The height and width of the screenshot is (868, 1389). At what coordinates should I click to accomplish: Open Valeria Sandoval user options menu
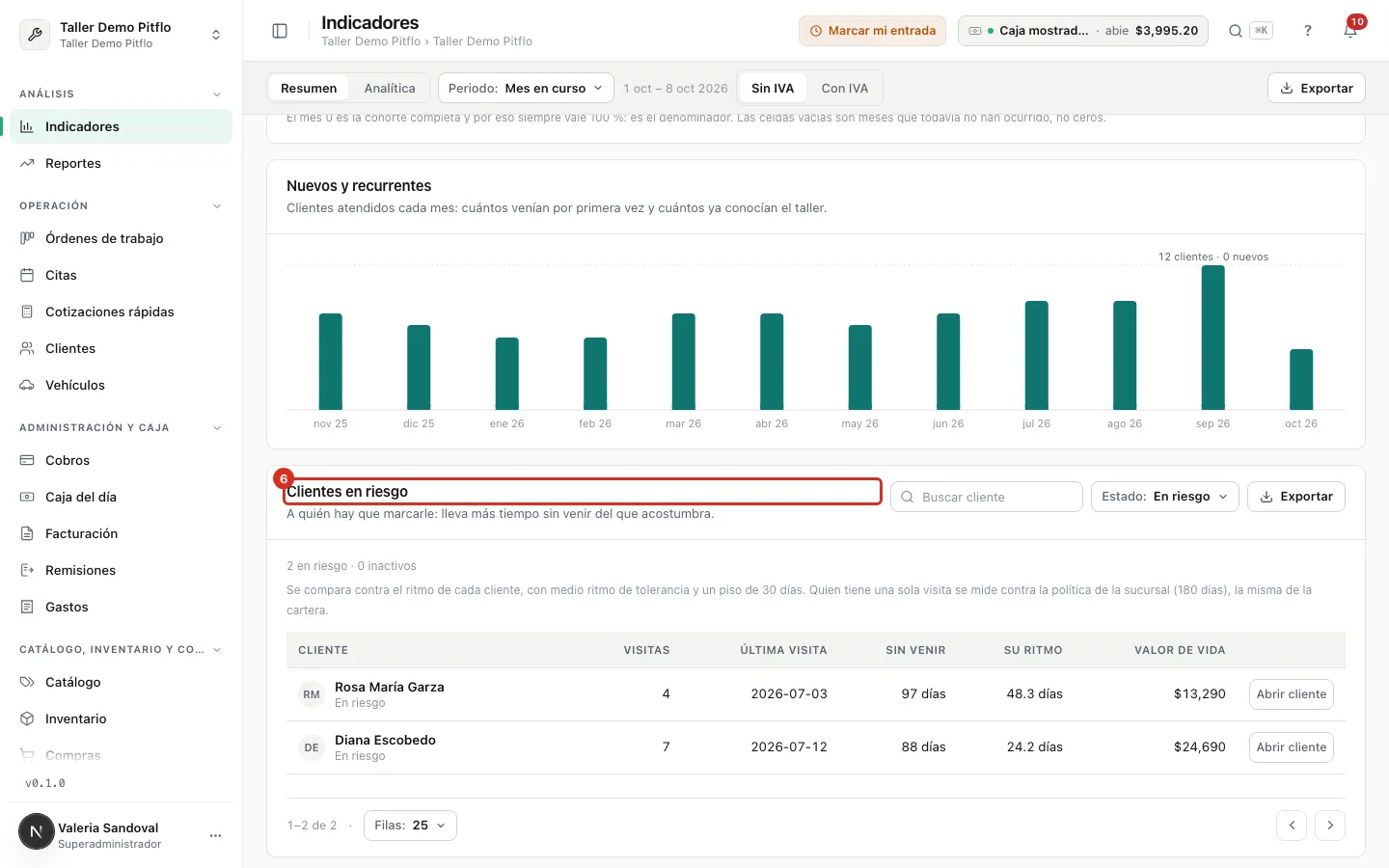pyautogui.click(x=215, y=835)
